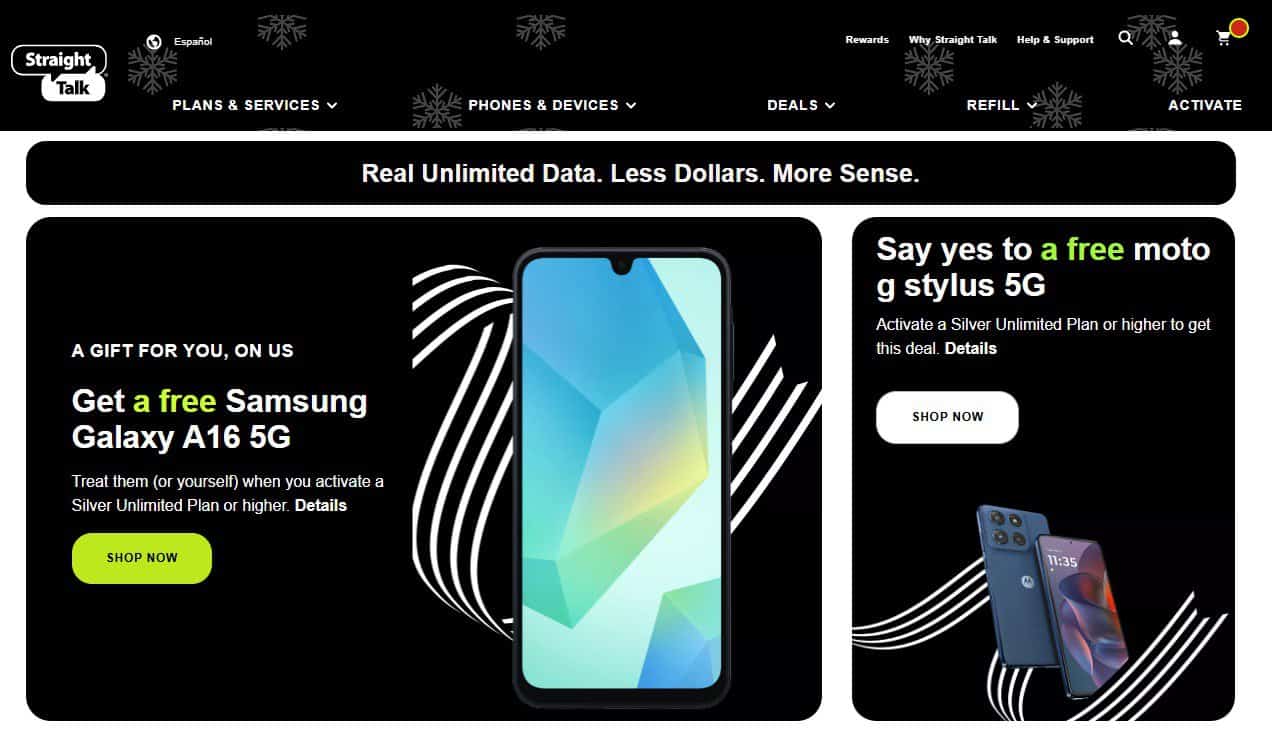The height and width of the screenshot is (753, 1272).
Task: Switch language to Español
Action: tap(193, 42)
